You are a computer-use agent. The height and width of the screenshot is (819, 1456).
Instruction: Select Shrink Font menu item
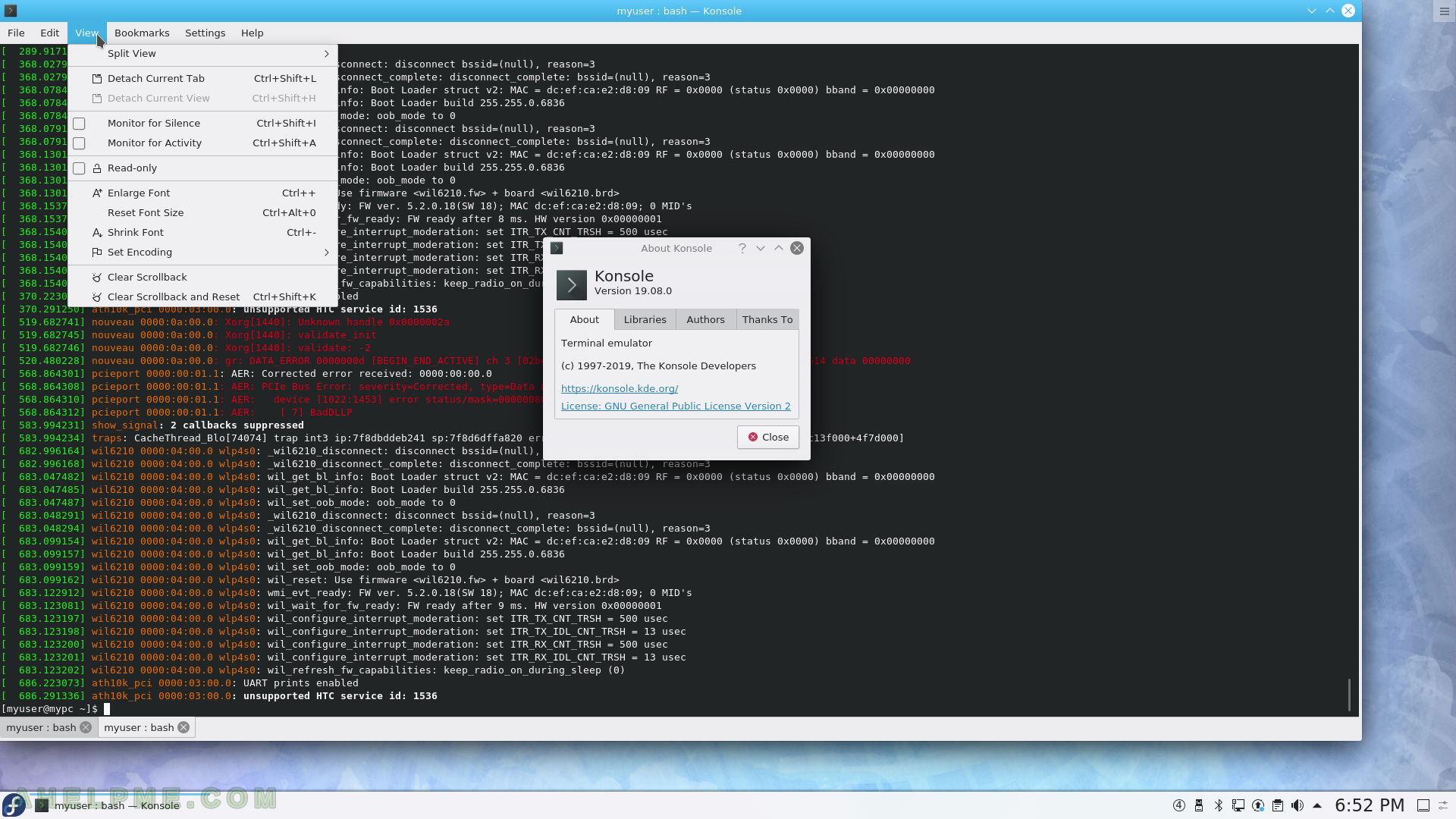(202, 233)
